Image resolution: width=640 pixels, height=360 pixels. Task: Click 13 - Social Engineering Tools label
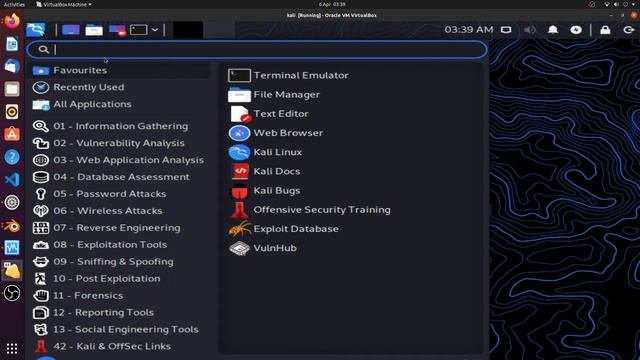126,329
